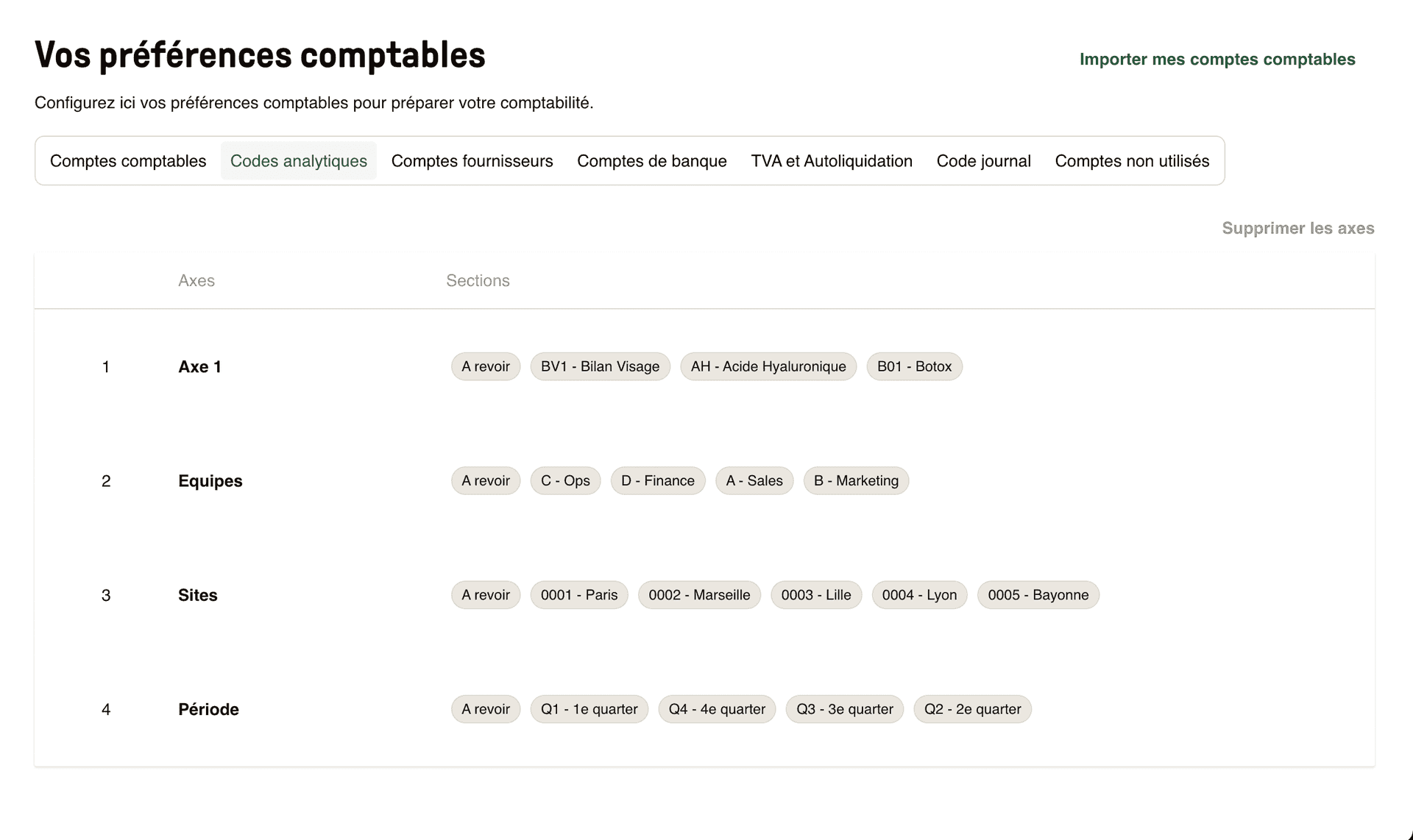Click the AH - Acide Hyaluronique section

pyautogui.click(x=768, y=366)
